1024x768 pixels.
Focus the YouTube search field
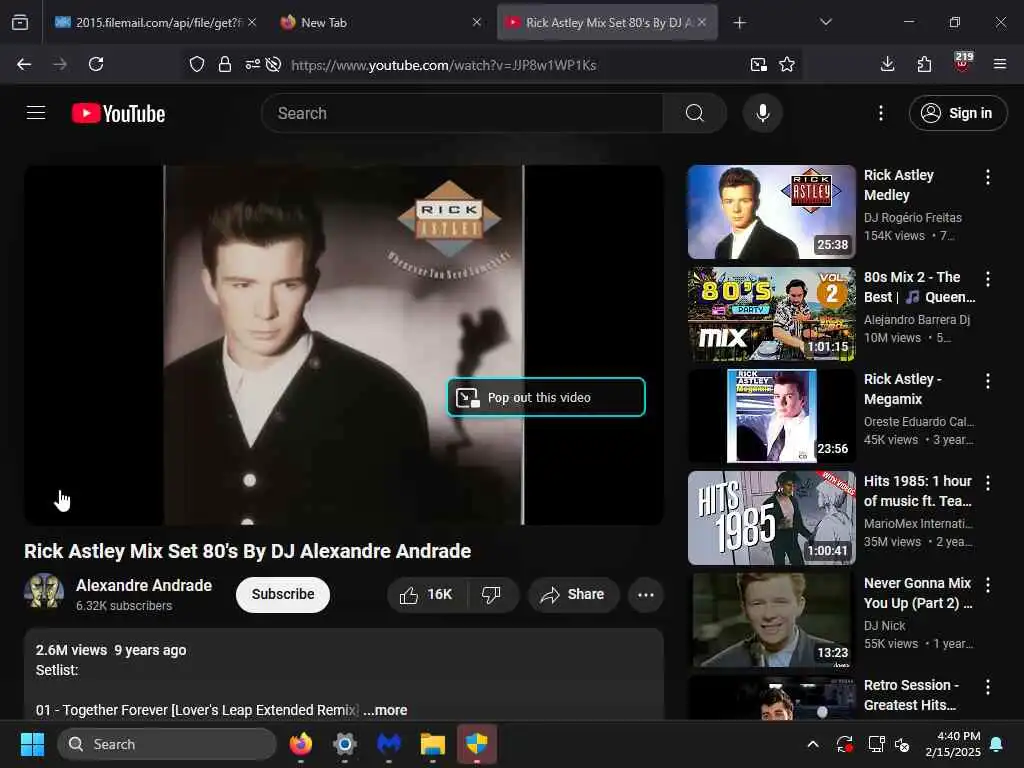(x=462, y=113)
